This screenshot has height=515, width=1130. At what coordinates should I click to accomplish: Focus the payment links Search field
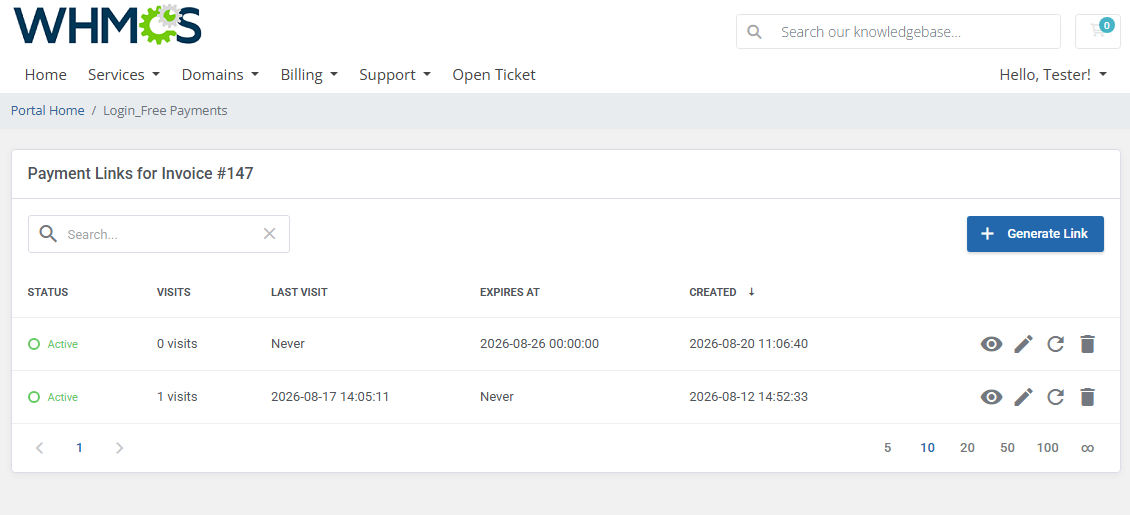[x=159, y=234]
